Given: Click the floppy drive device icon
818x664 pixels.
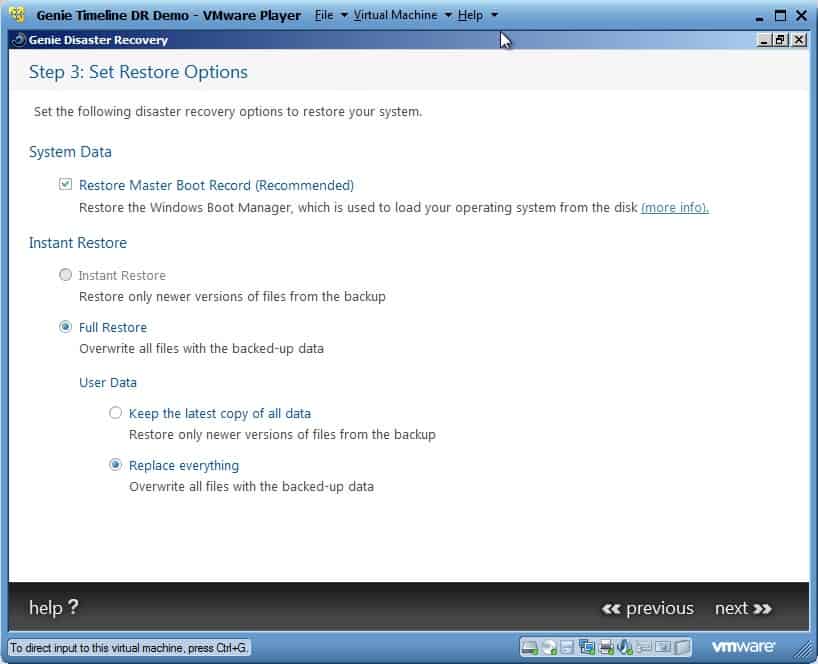Looking at the screenshot, I should (567, 648).
